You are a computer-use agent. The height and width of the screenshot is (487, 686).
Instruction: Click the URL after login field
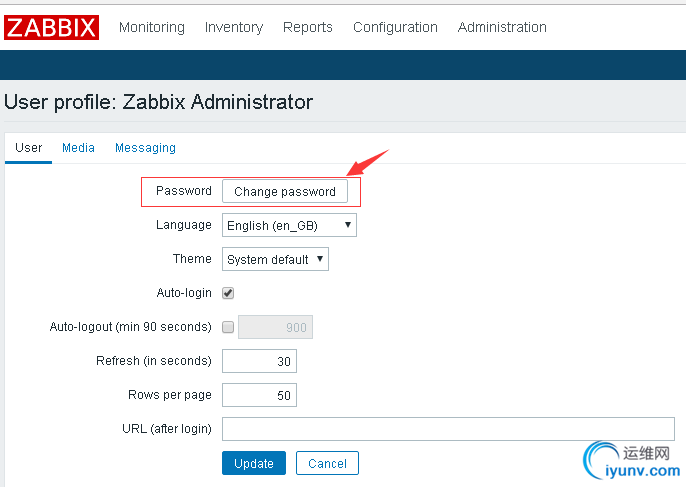(448, 429)
